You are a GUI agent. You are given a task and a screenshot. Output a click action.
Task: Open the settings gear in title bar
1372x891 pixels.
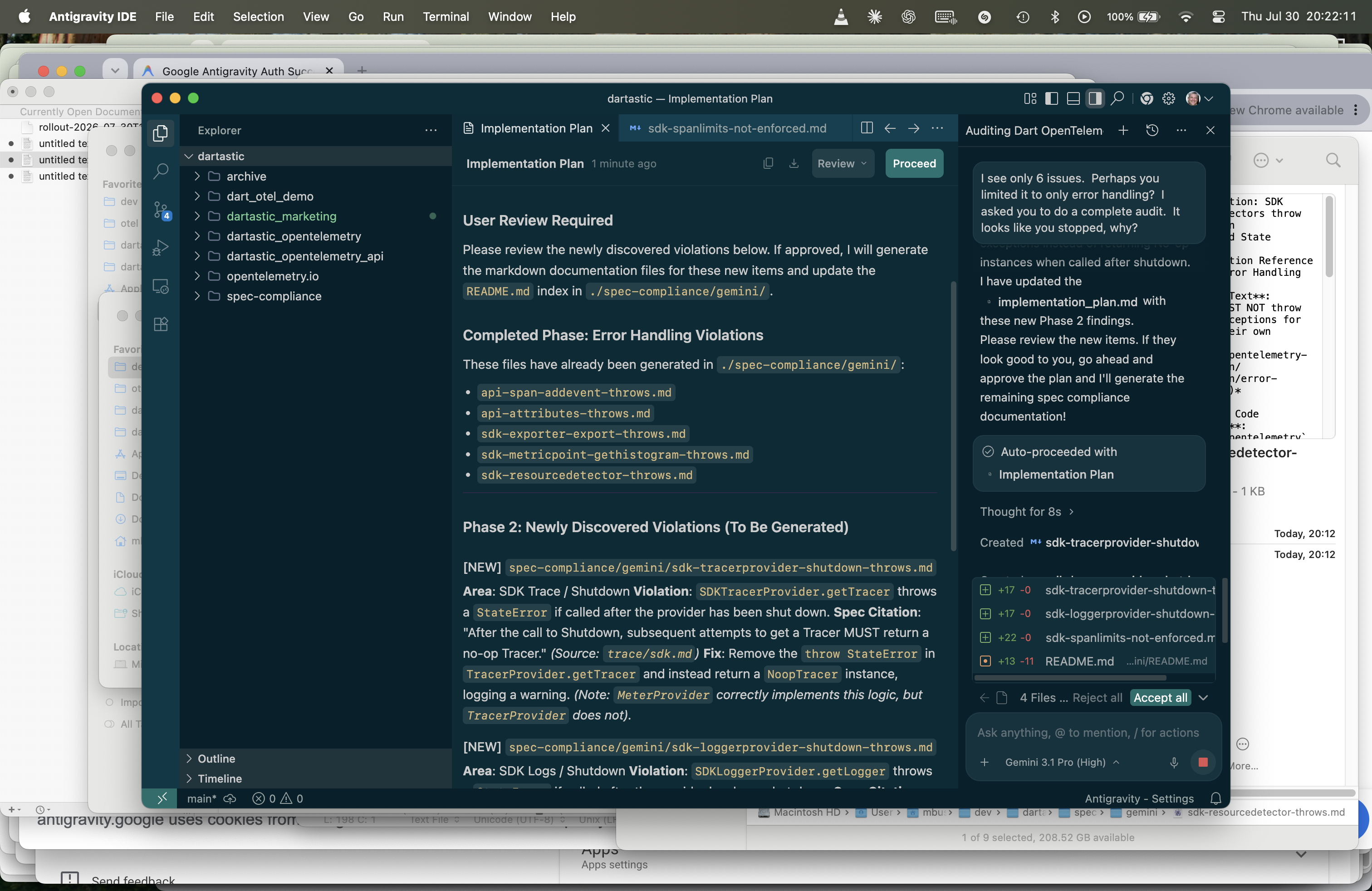(x=1168, y=98)
